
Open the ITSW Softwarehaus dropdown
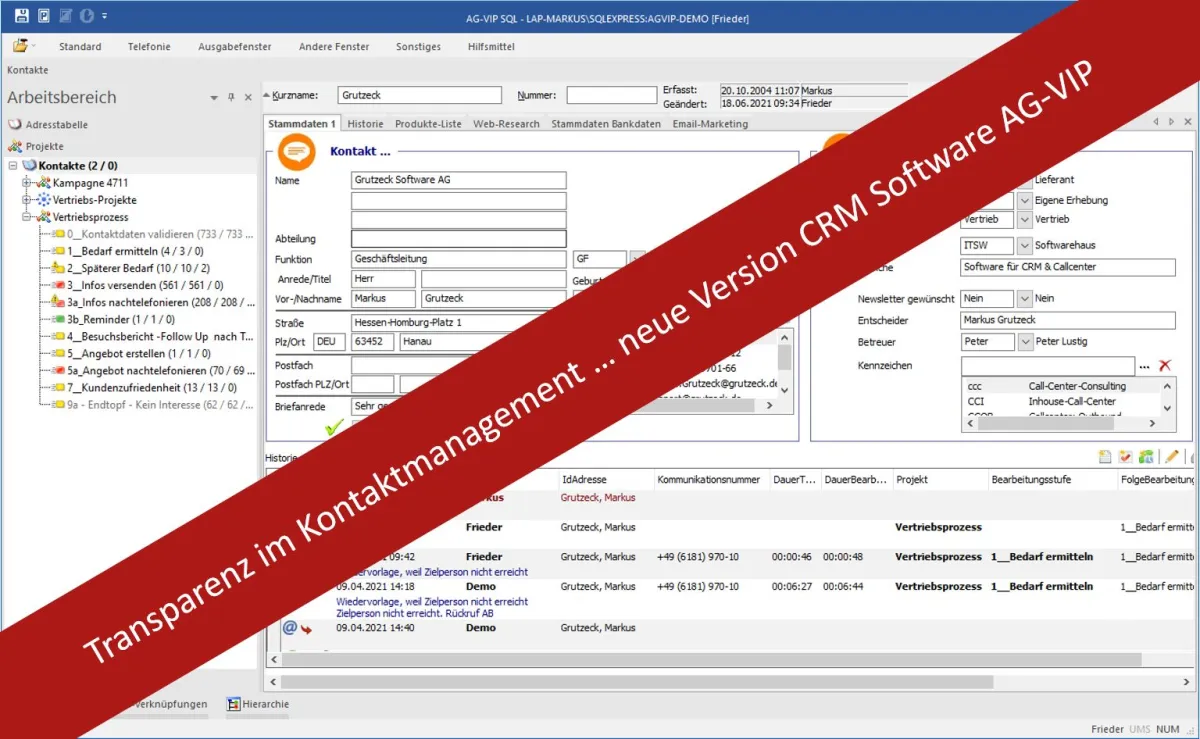pos(1024,246)
